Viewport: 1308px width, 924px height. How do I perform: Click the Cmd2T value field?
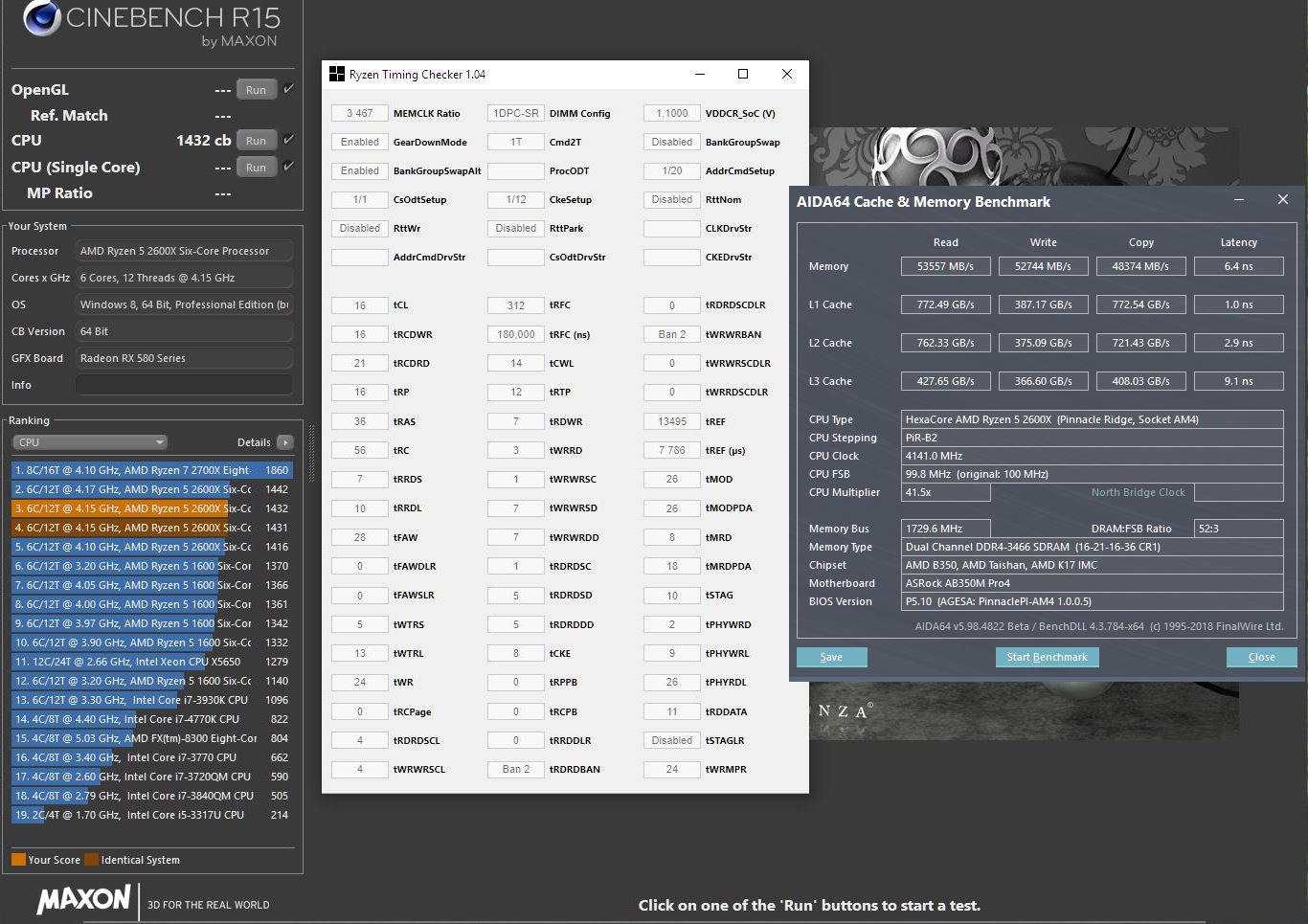click(x=516, y=142)
